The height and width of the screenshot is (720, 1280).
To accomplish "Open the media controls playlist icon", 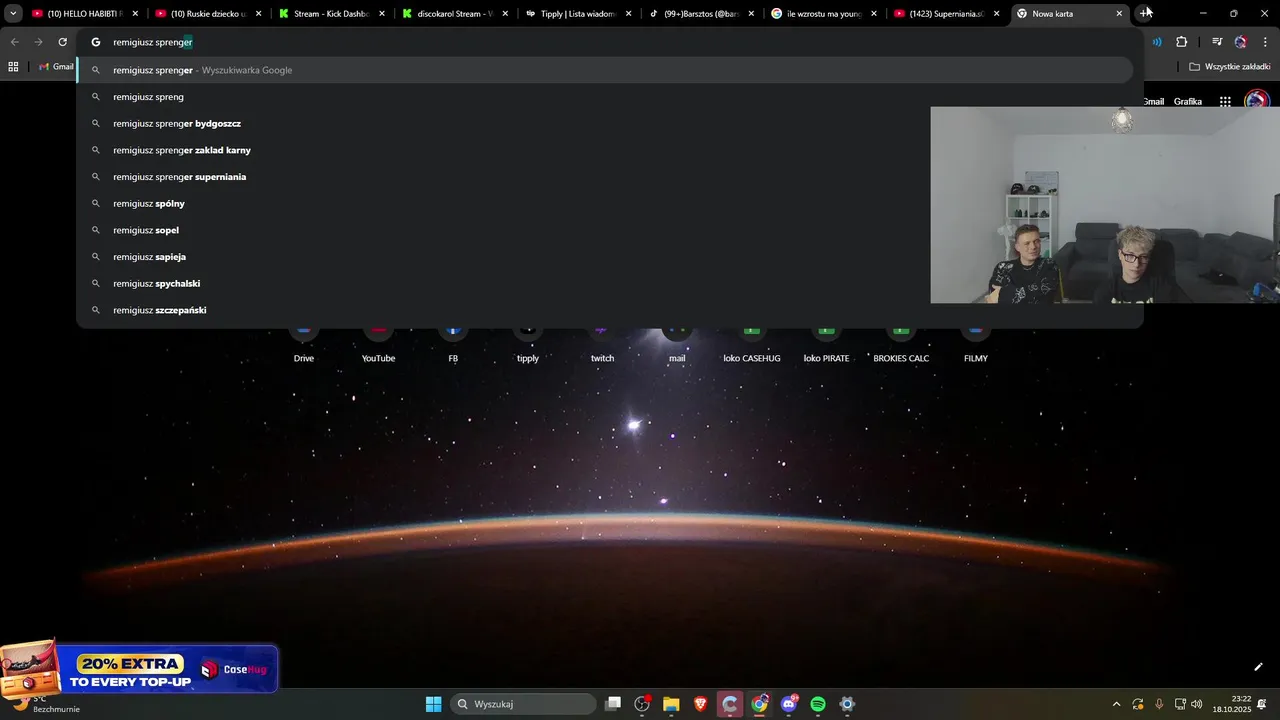I will pyautogui.click(x=1217, y=42).
